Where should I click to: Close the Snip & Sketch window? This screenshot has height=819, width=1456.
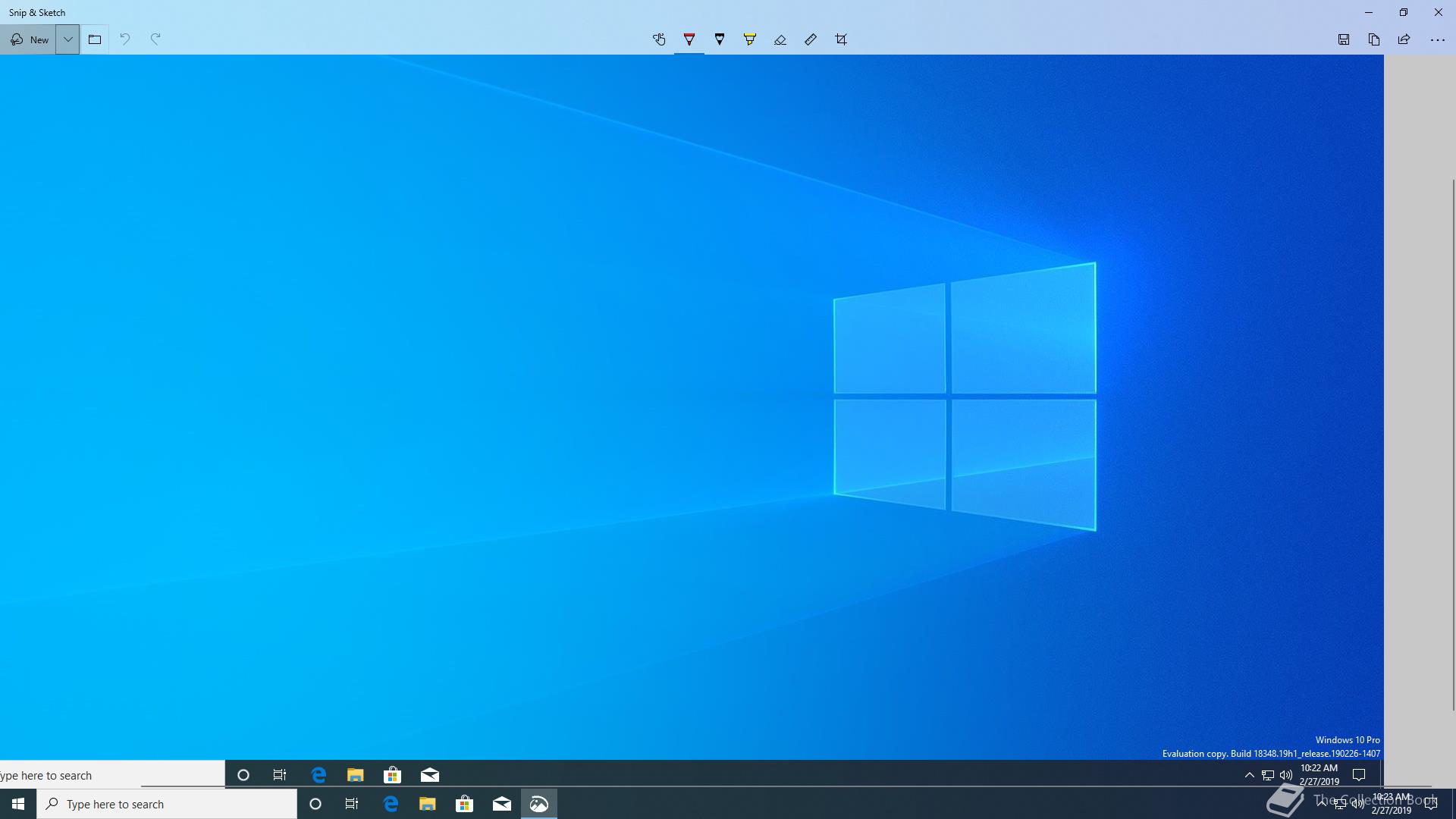1439,12
